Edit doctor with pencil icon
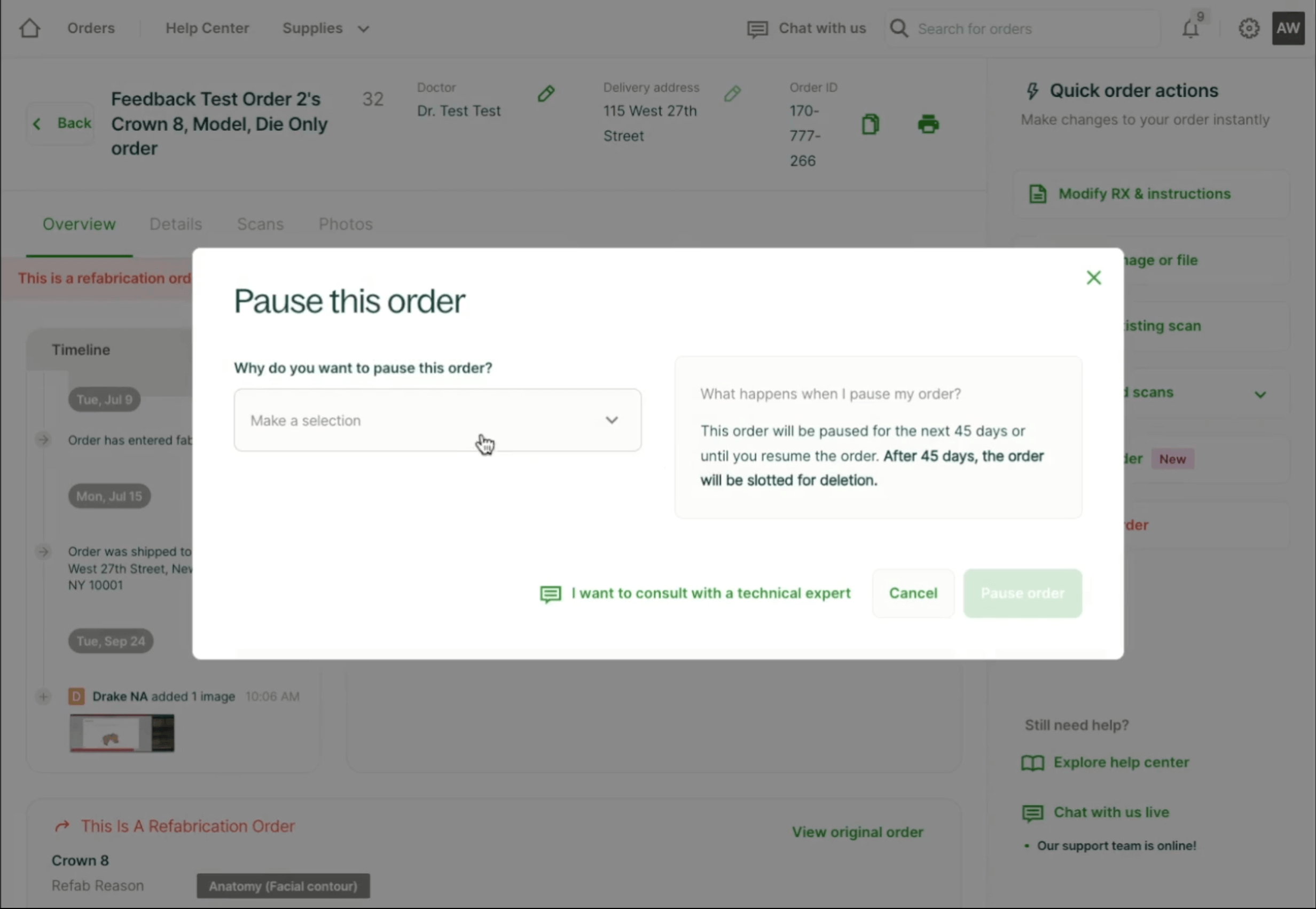The width and height of the screenshot is (1316, 909). (546, 93)
